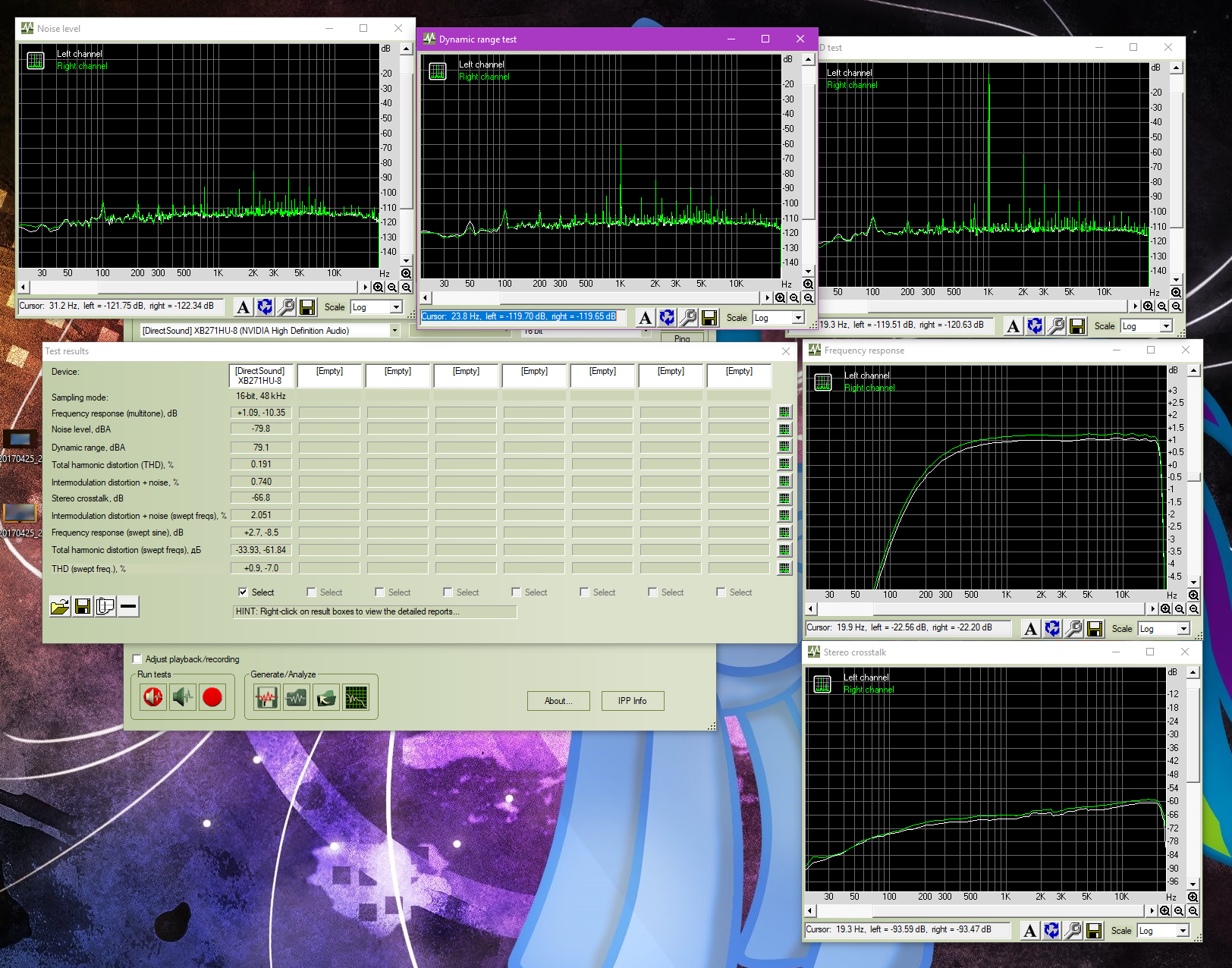Click the blue recycle-arrows icon in Frequency response window
This screenshot has height=968, width=1232.
coord(1052,629)
